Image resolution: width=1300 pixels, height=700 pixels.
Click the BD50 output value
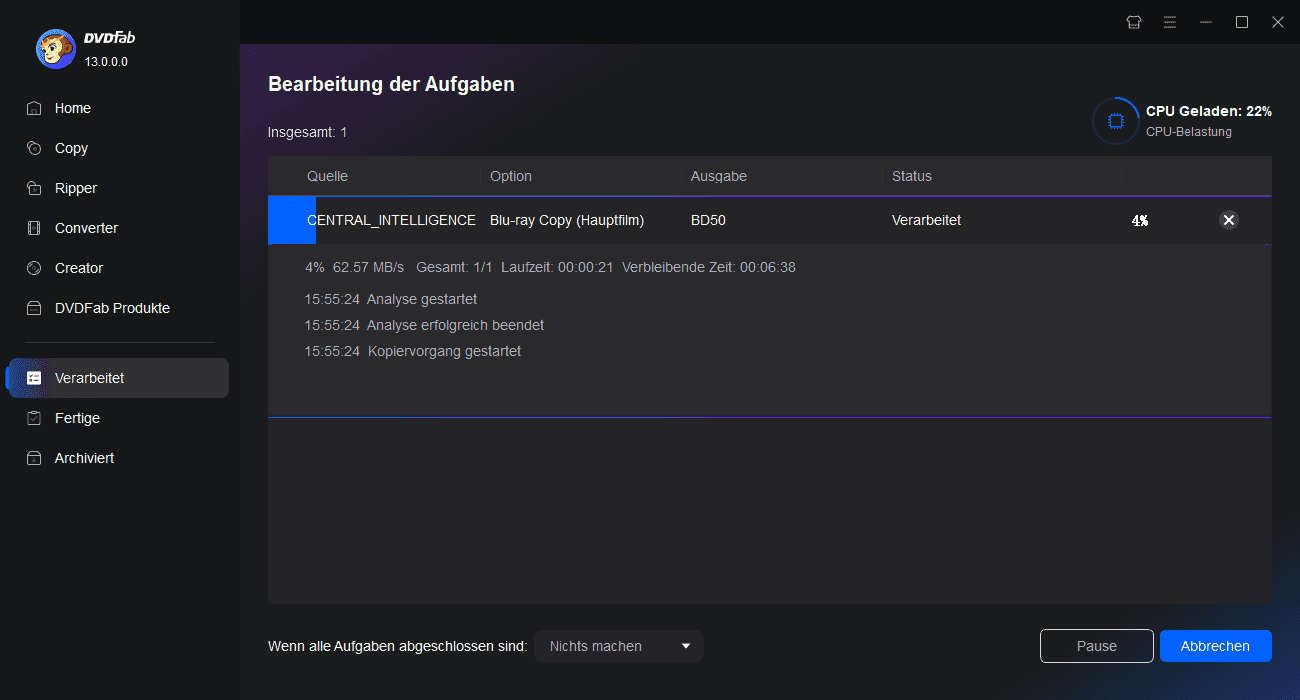(x=708, y=220)
